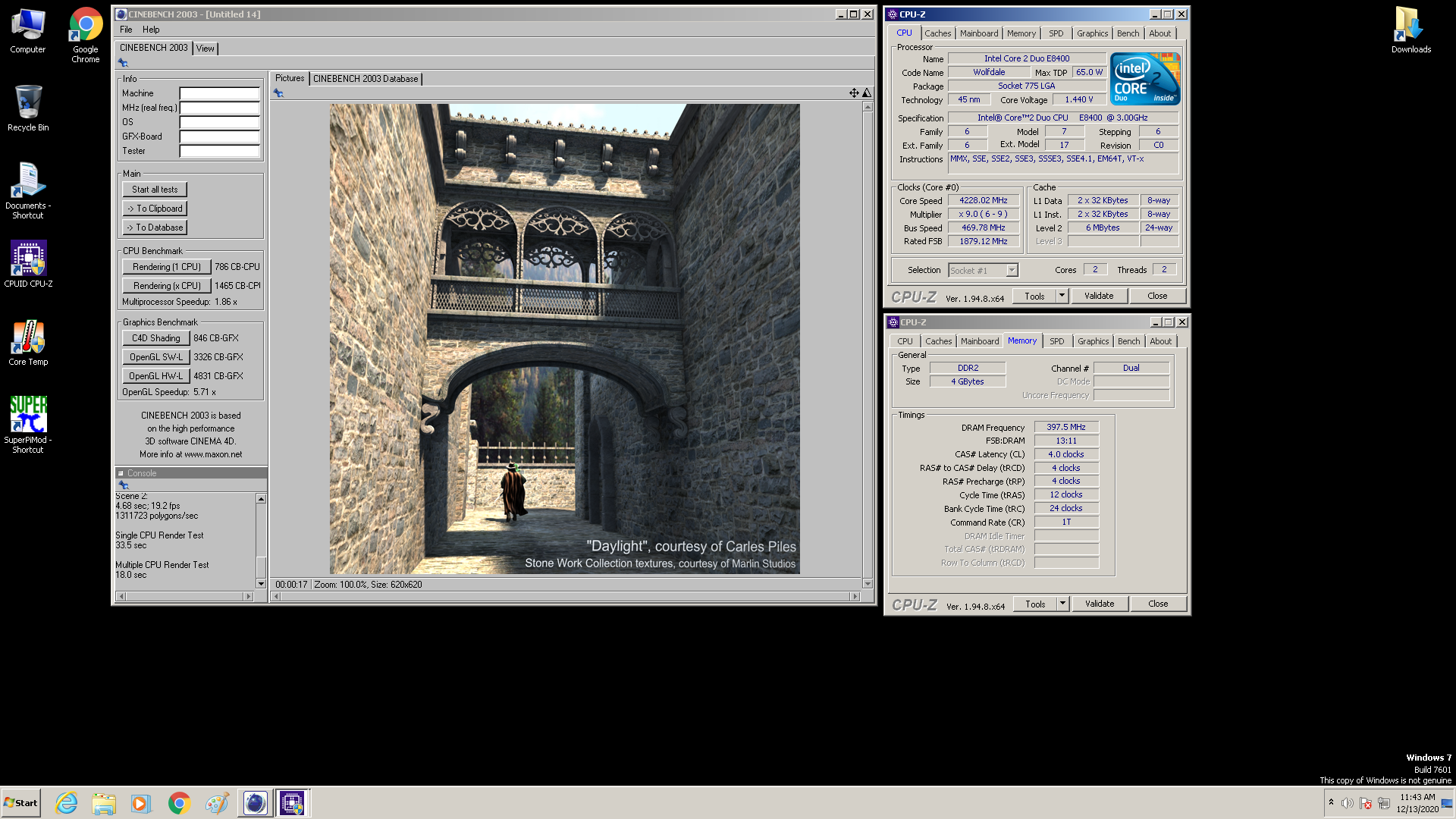The height and width of the screenshot is (819, 1456).
Task: Open Chrome from the taskbar
Action: tap(179, 803)
